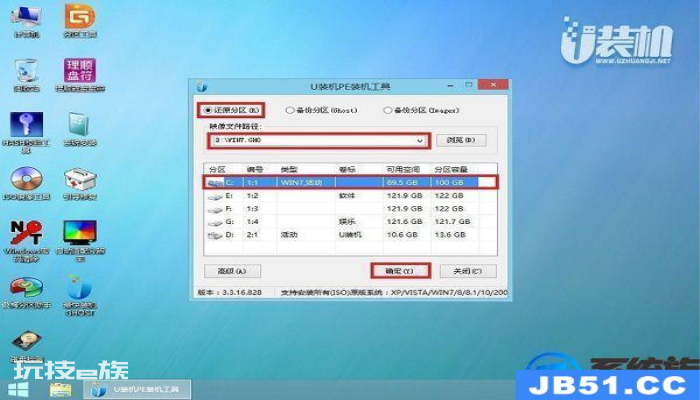This screenshot has height=400, width=700.
Task: Click the 10.6 GB free space cell
Action: tap(402, 234)
